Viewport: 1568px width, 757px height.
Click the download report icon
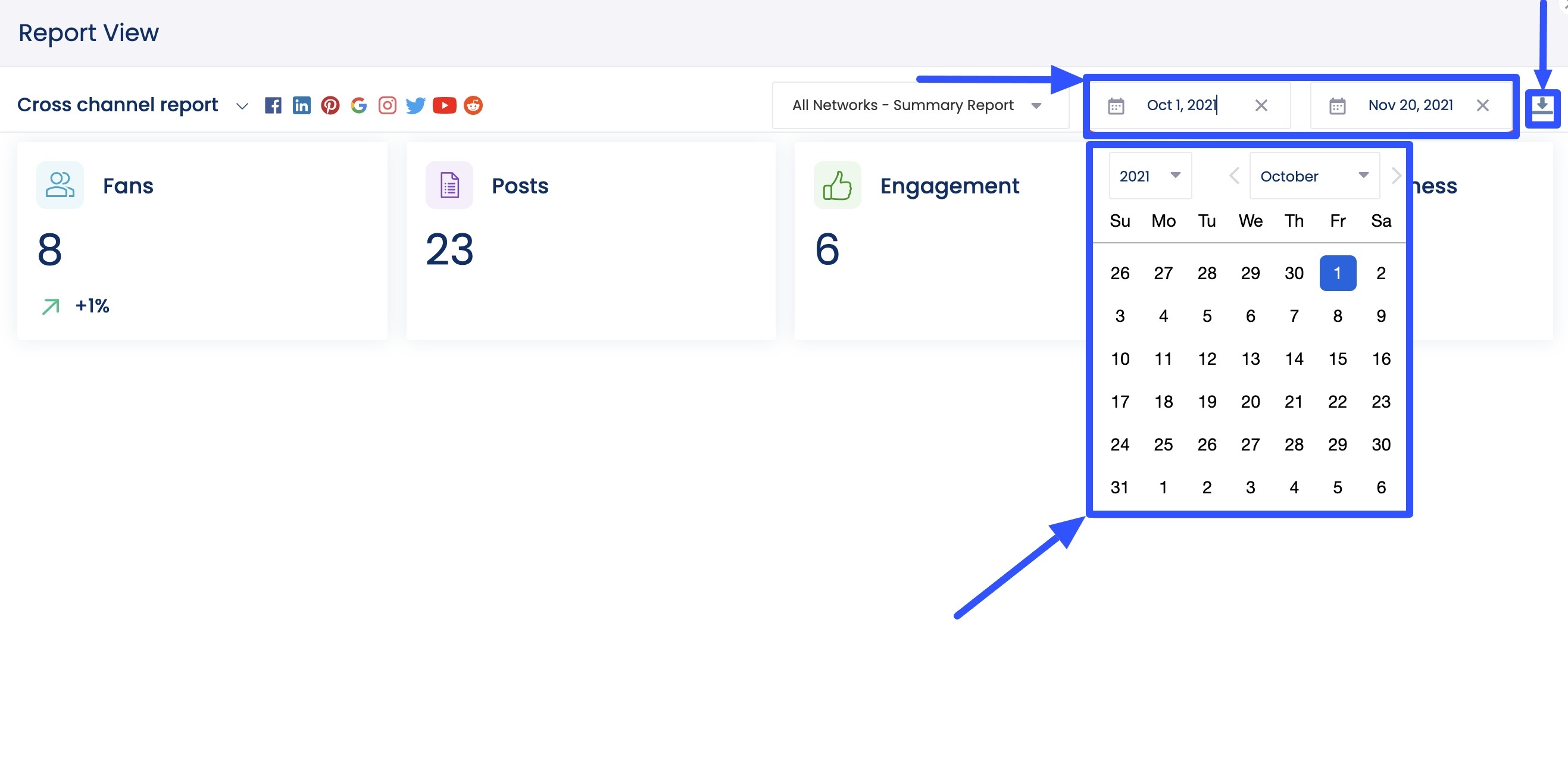click(1544, 108)
